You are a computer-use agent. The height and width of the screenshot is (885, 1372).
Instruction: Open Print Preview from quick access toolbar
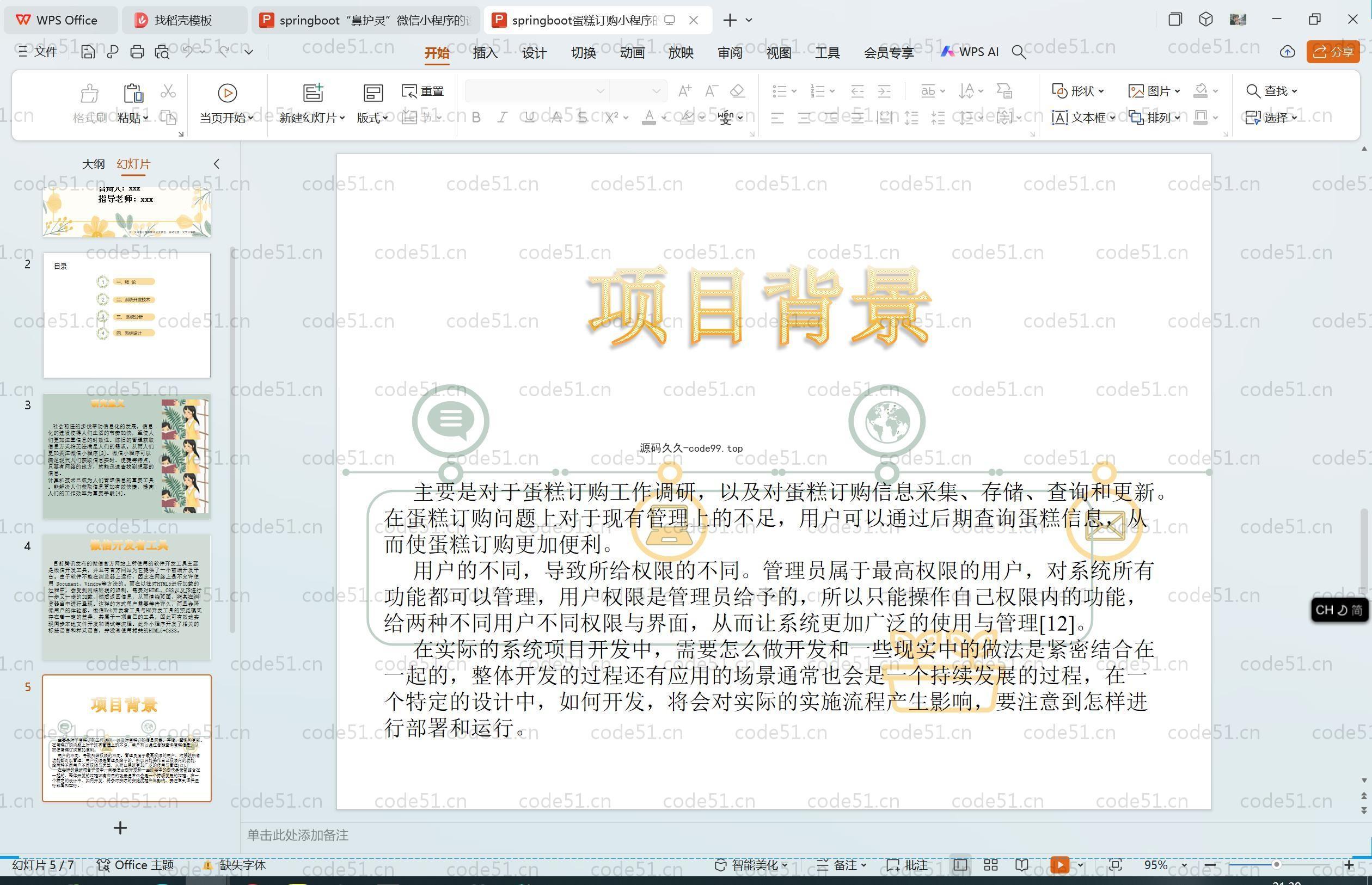pos(162,52)
